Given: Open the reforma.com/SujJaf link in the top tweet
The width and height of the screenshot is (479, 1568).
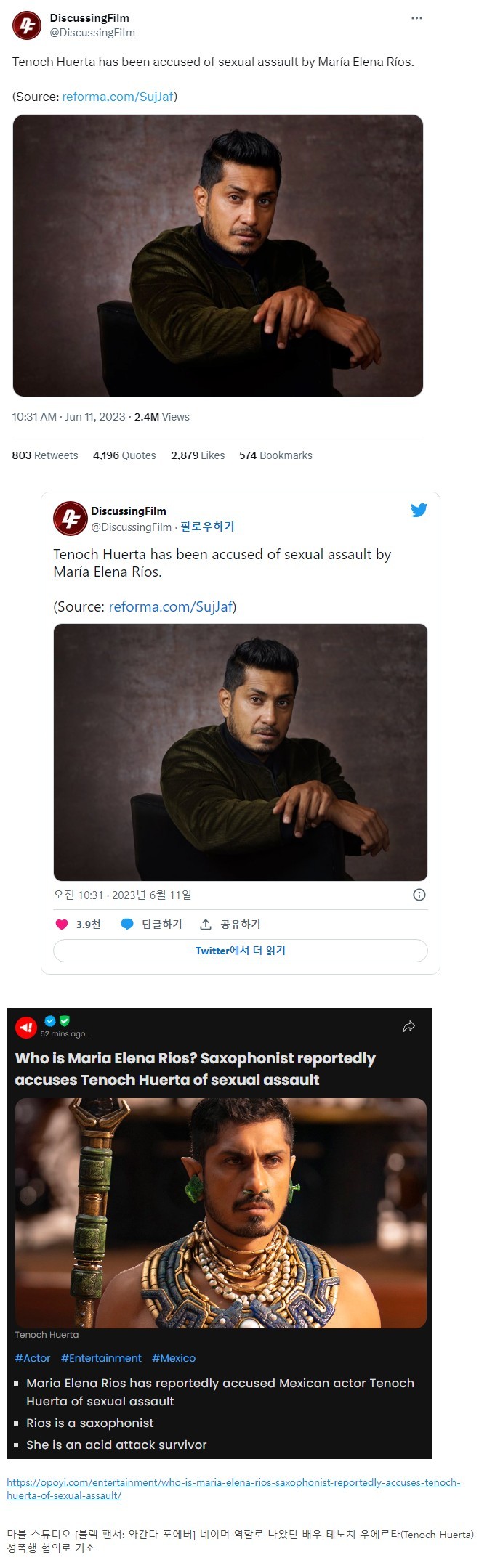Looking at the screenshot, I should (118, 97).
